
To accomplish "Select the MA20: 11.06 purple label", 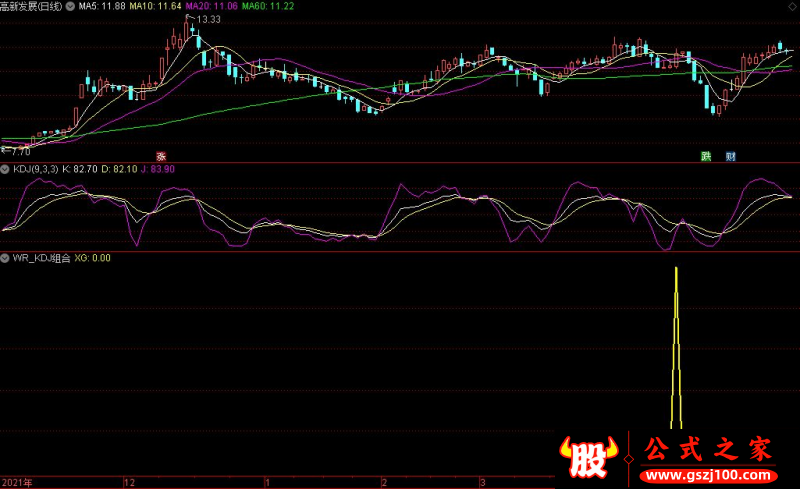I will pos(211,6).
